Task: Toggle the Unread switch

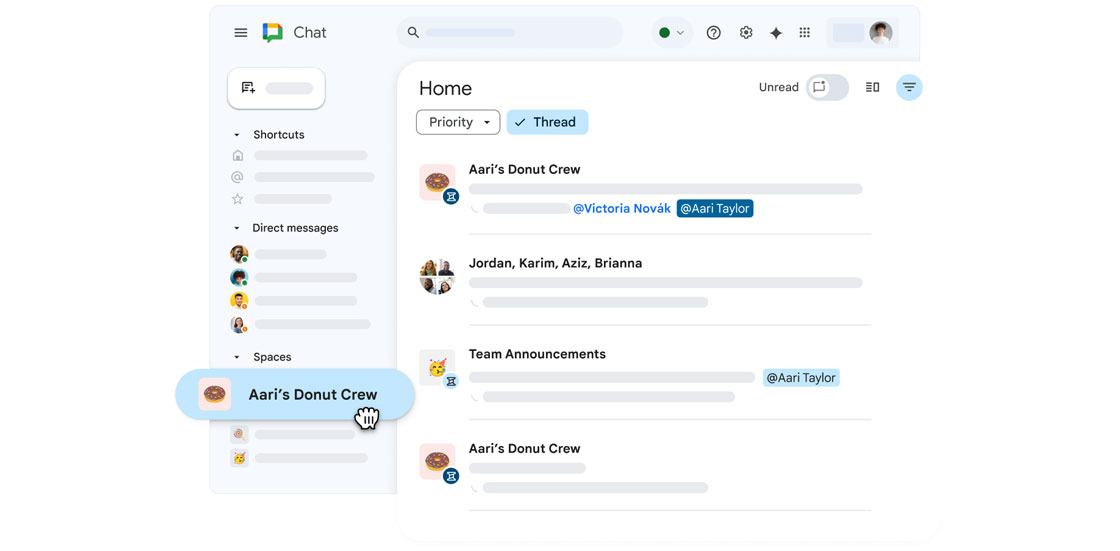Action: pyautogui.click(x=827, y=87)
